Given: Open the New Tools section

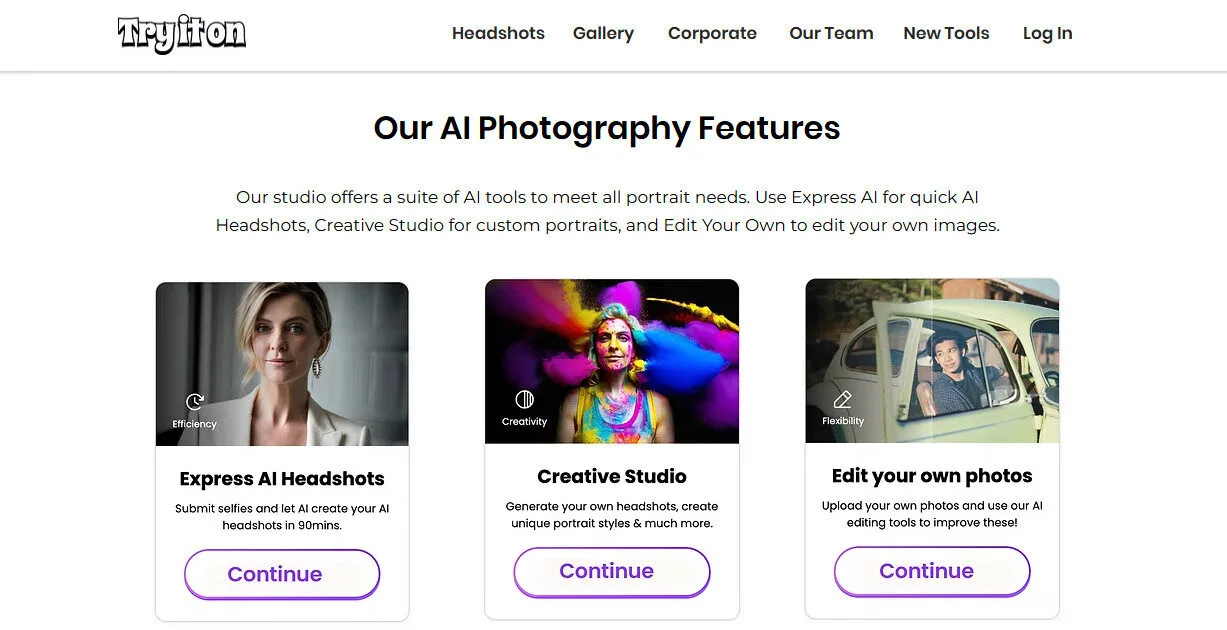Looking at the screenshot, I should pos(945,33).
